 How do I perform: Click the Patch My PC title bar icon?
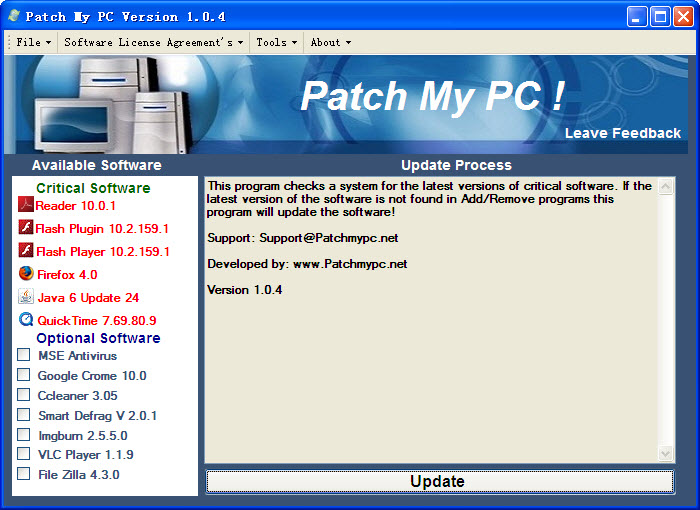(14, 16)
